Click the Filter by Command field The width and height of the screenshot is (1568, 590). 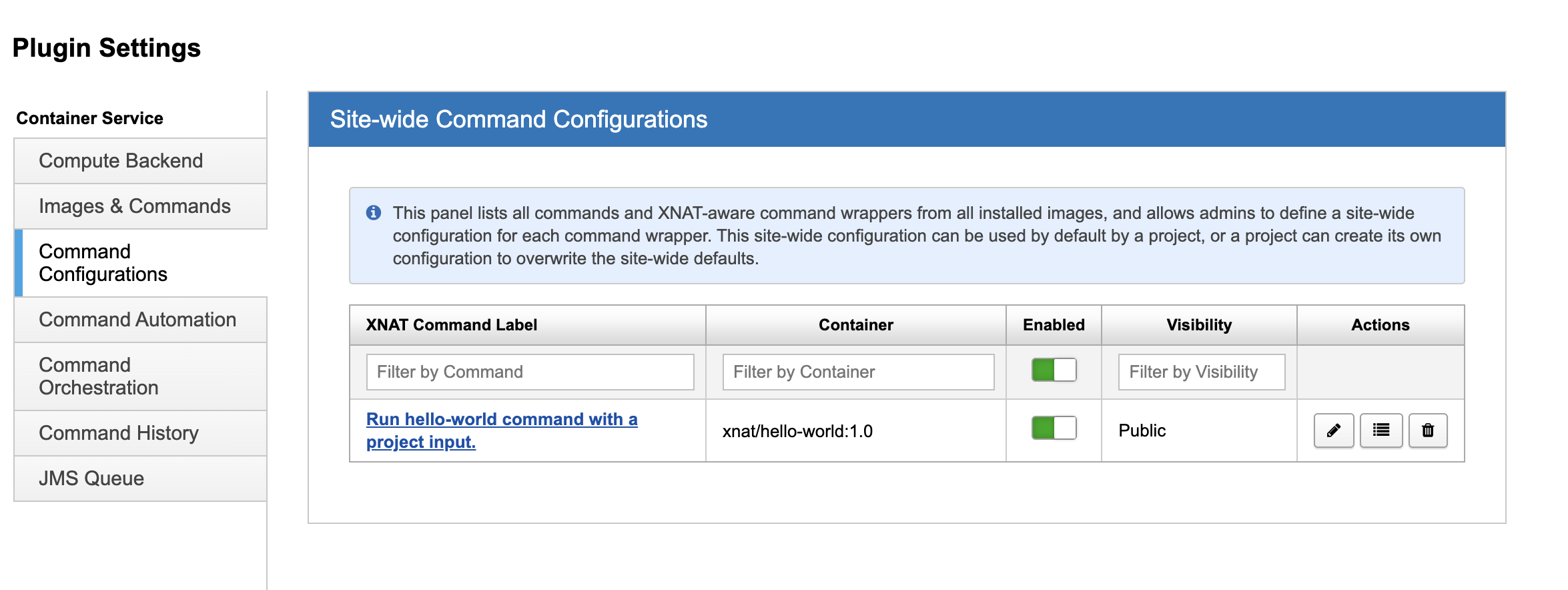tap(530, 372)
